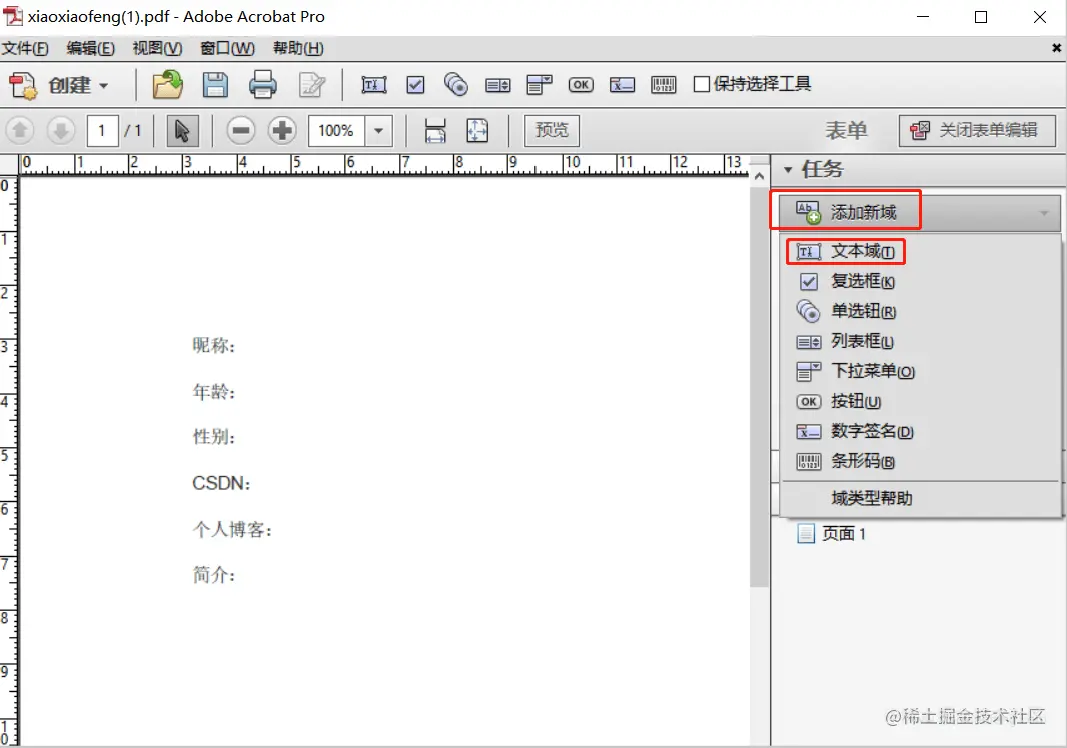This screenshot has height=748, width=1067.
Task: Activate the selection arrow tool
Action: click(x=182, y=131)
